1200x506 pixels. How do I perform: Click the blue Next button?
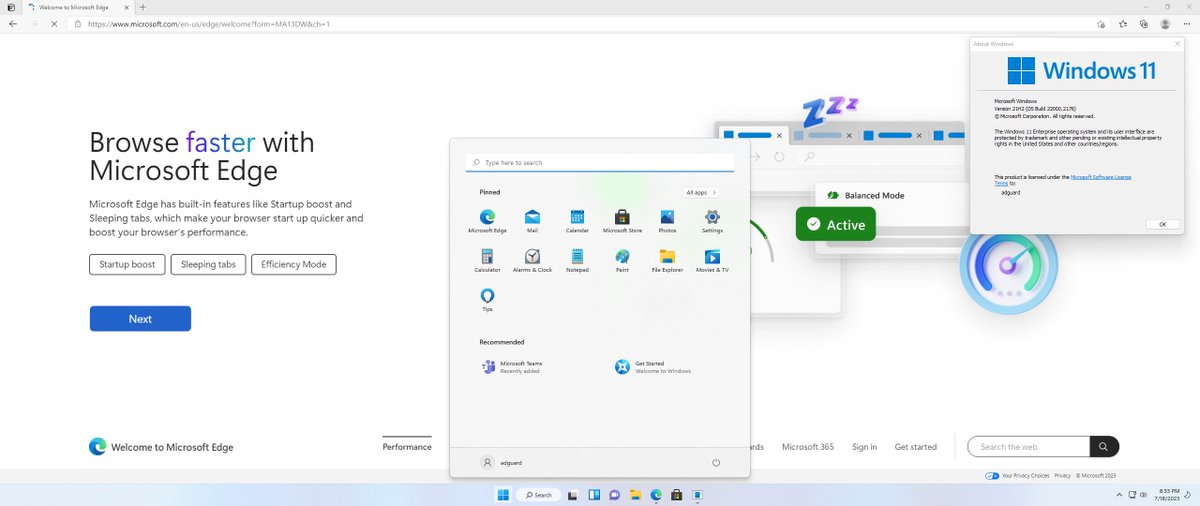pyautogui.click(x=140, y=319)
